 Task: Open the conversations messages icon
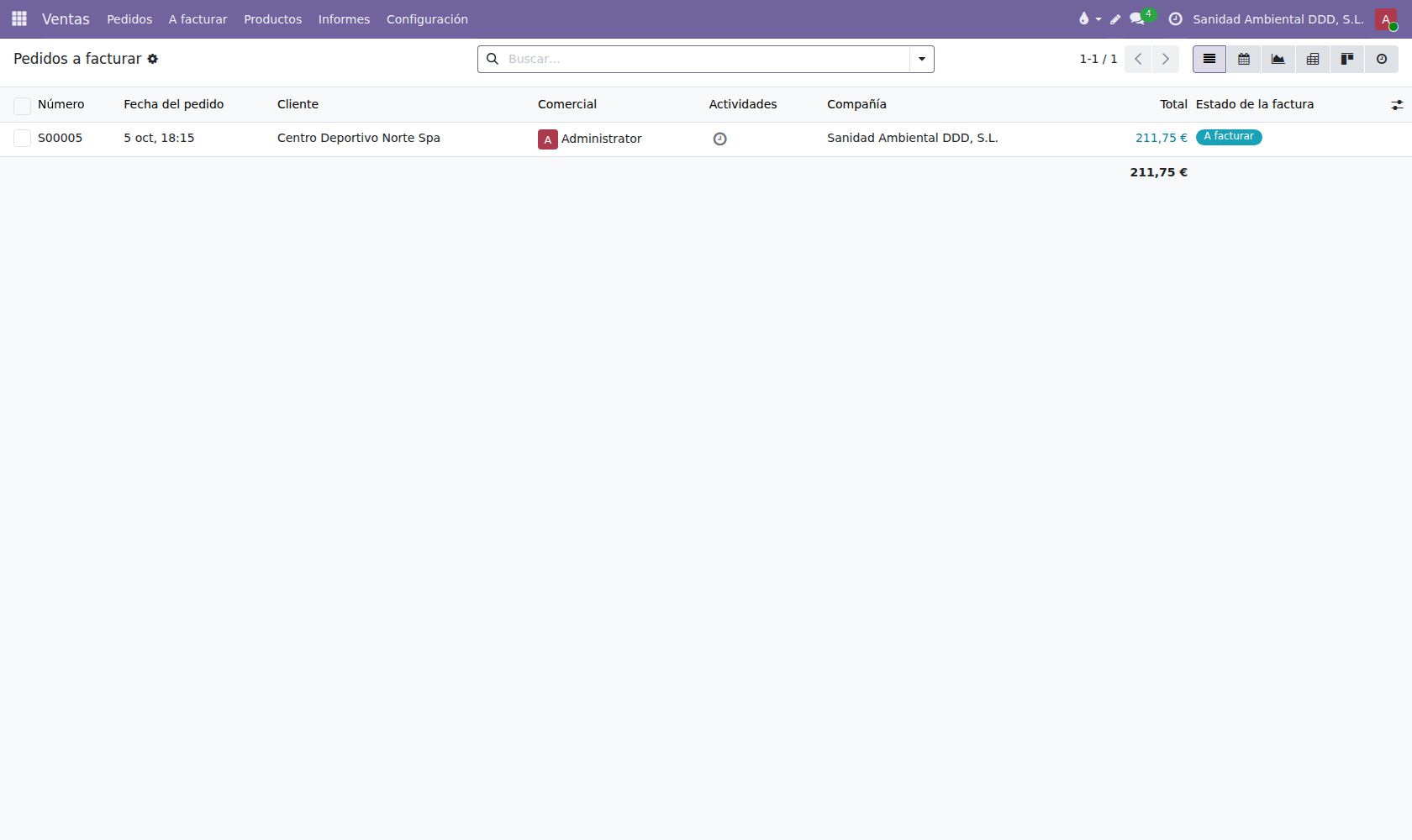click(1137, 18)
